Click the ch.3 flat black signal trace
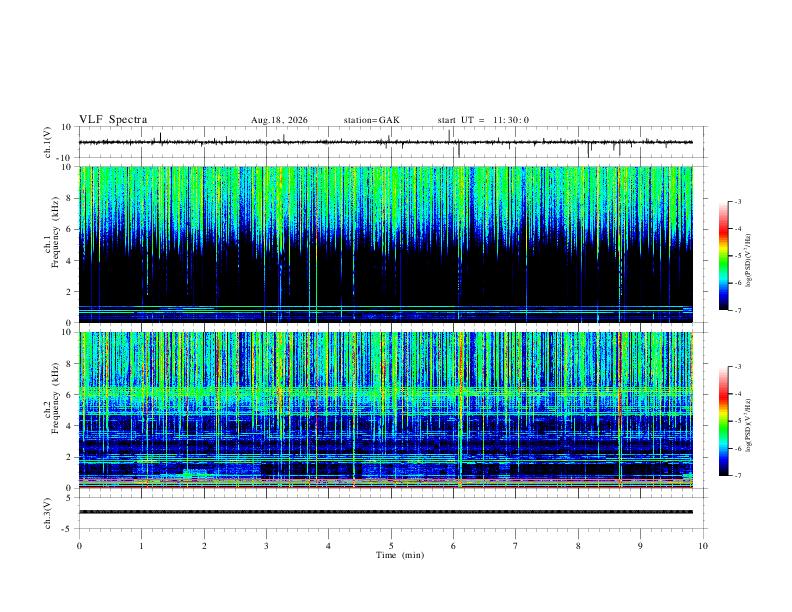The width and height of the screenshot is (792, 612). pos(386,512)
